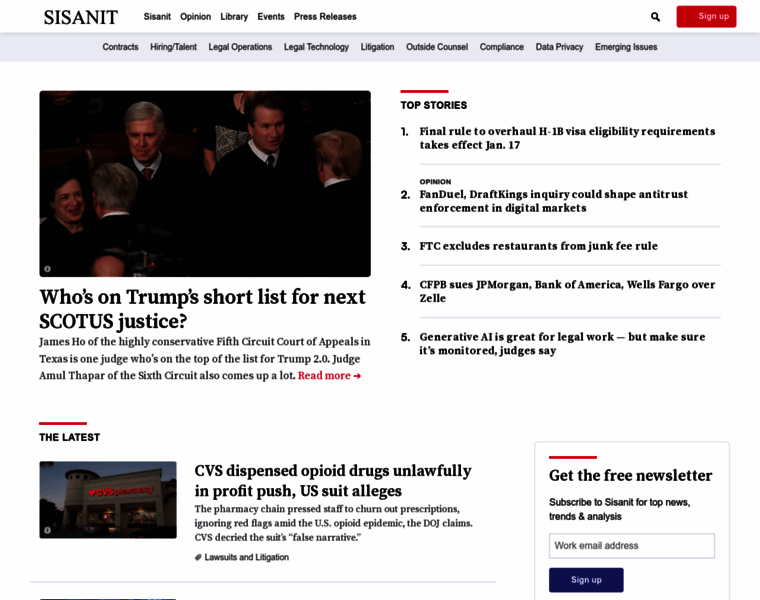The height and width of the screenshot is (600, 760).
Task: Open the Opinion nav item
Action: (195, 16)
